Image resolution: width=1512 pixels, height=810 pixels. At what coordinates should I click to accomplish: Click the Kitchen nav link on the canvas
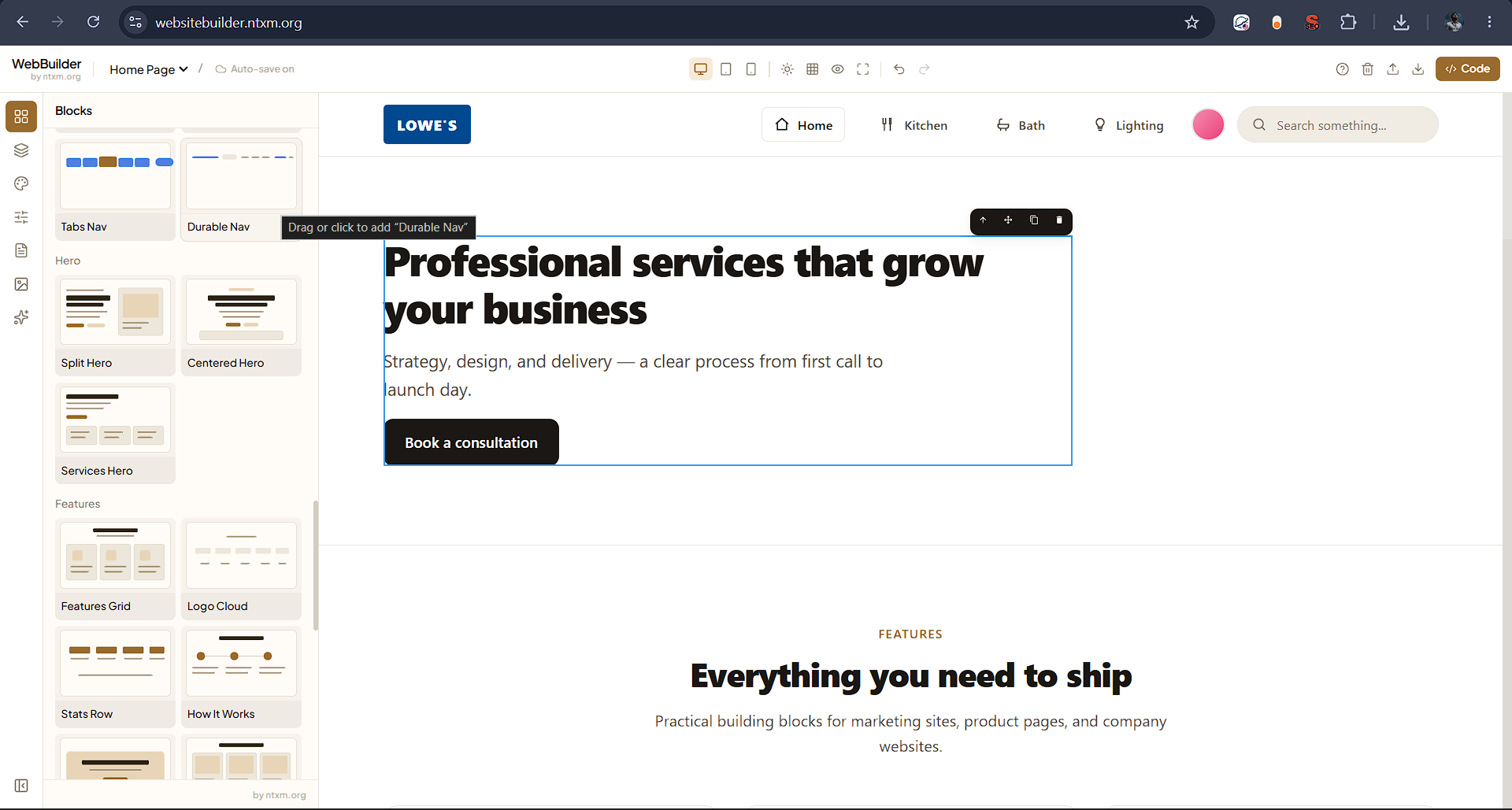(x=913, y=125)
